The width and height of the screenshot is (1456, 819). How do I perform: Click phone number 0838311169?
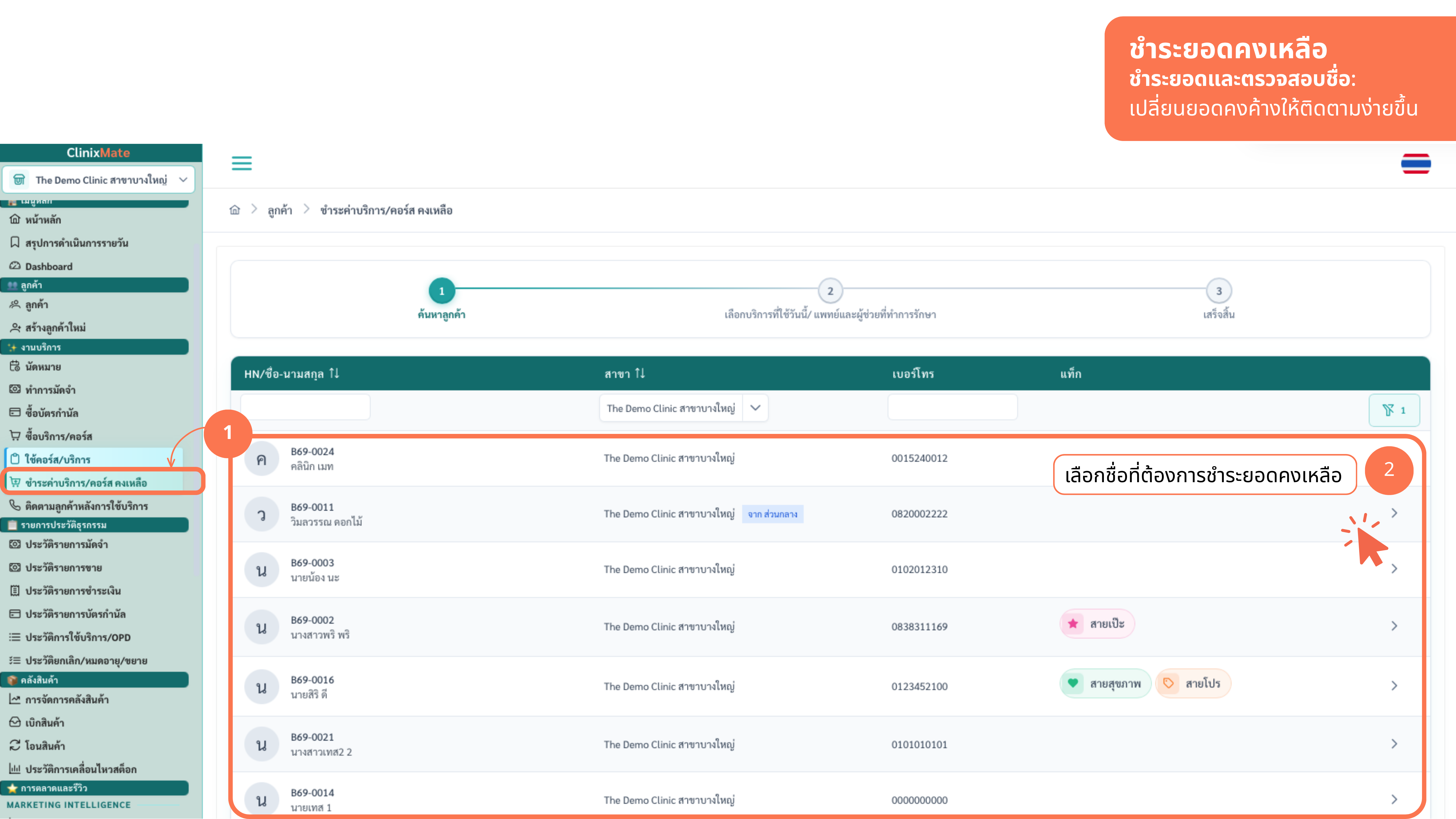pos(920,626)
